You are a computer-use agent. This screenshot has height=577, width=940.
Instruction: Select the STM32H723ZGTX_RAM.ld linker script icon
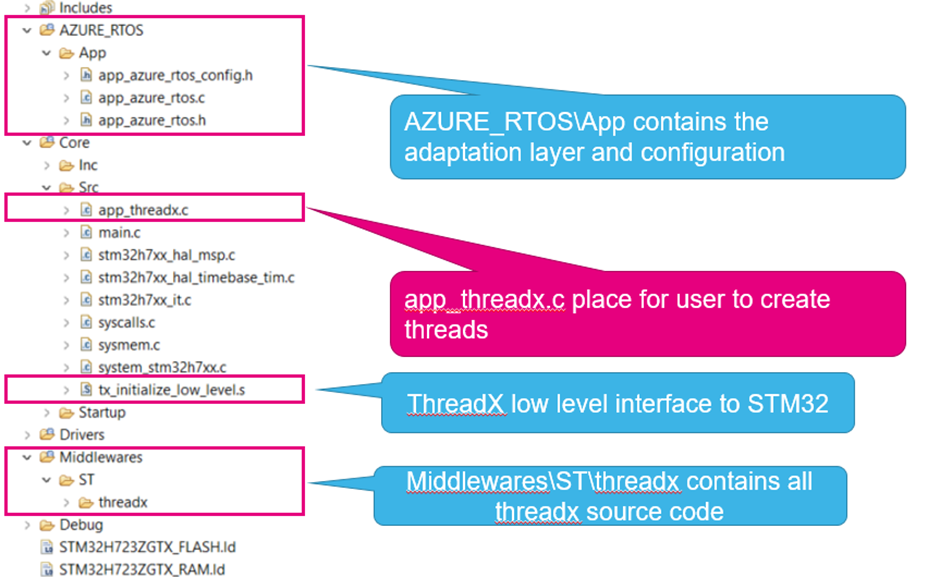pyautogui.click(x=47, y=569)
